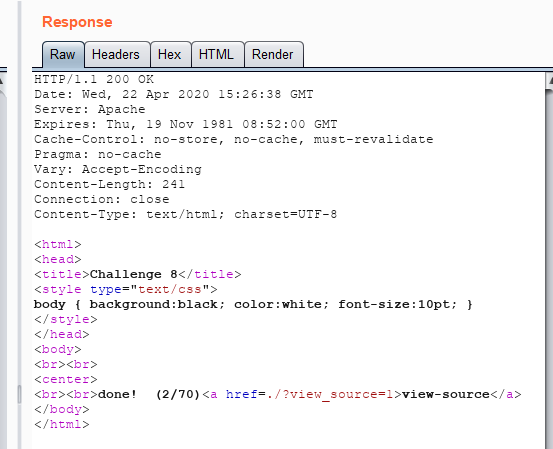553x449 pixels.
Task: Click the 'Challenge 8' title text
Action: pyautogui.click(x=134, y=274)
